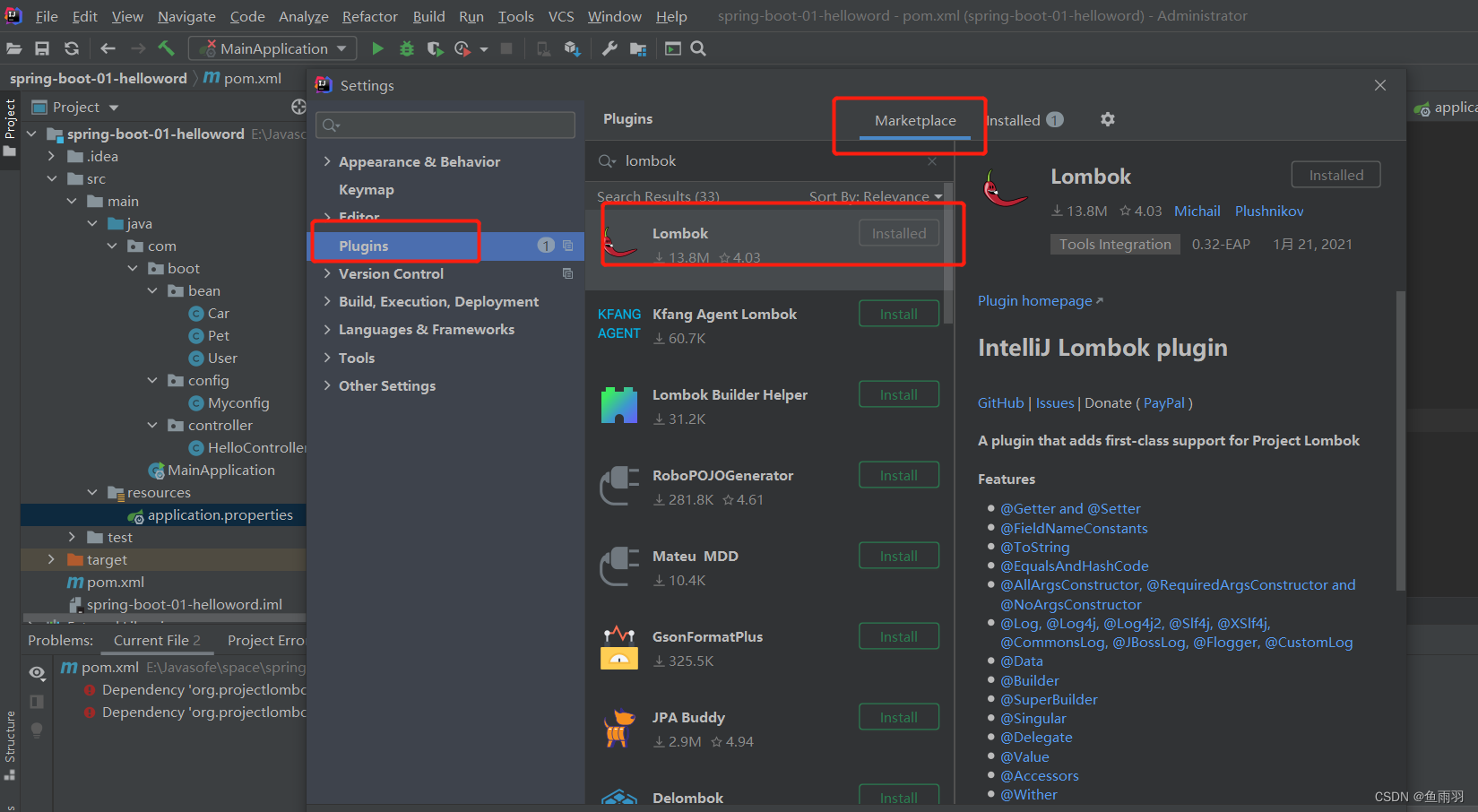Click the plugin description scrollbar
The height and width of the screenshot is (812, 1478).
1400,439
